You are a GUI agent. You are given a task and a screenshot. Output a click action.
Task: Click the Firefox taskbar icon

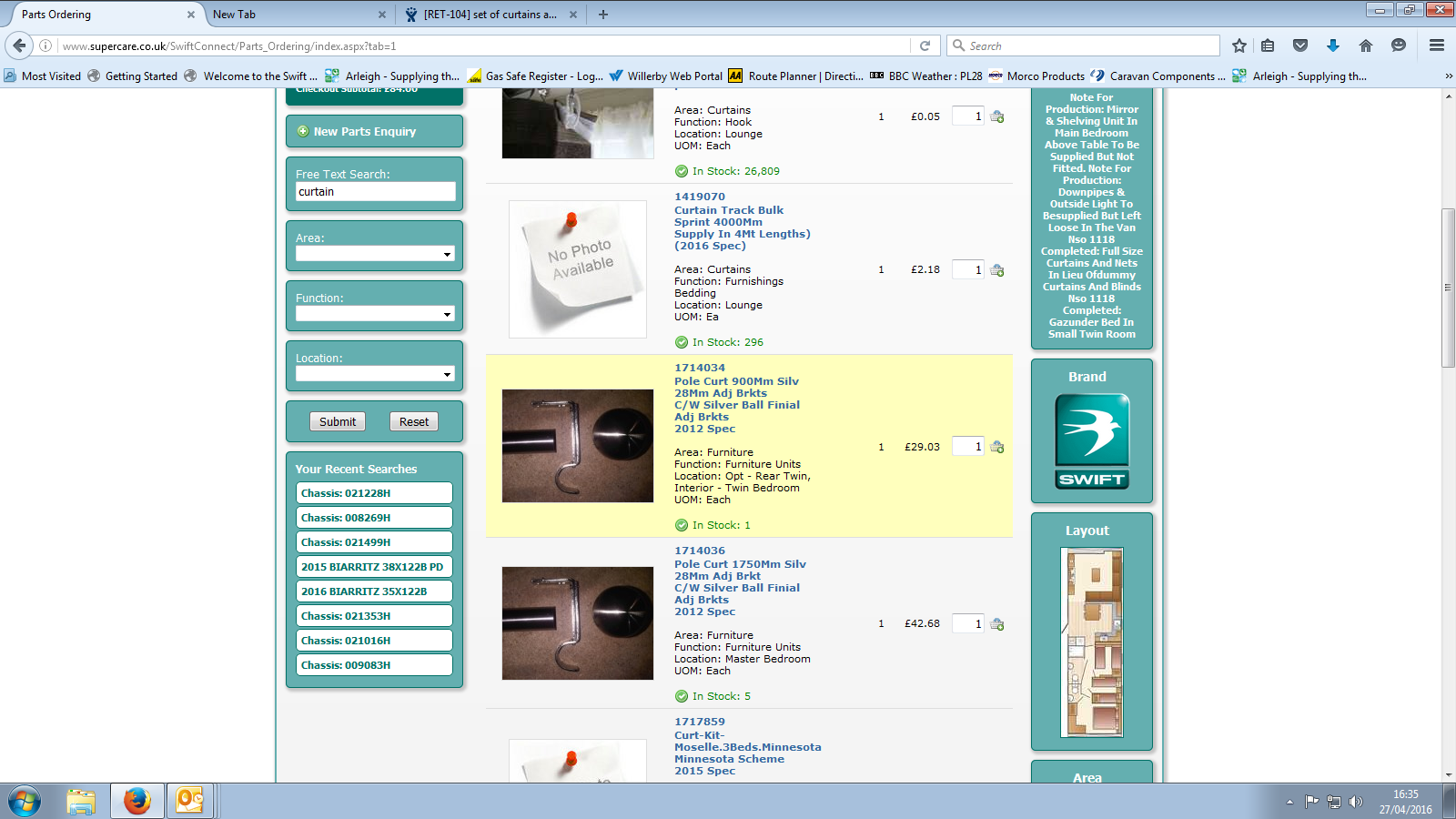pyautogui.click(x=137, y=802)
